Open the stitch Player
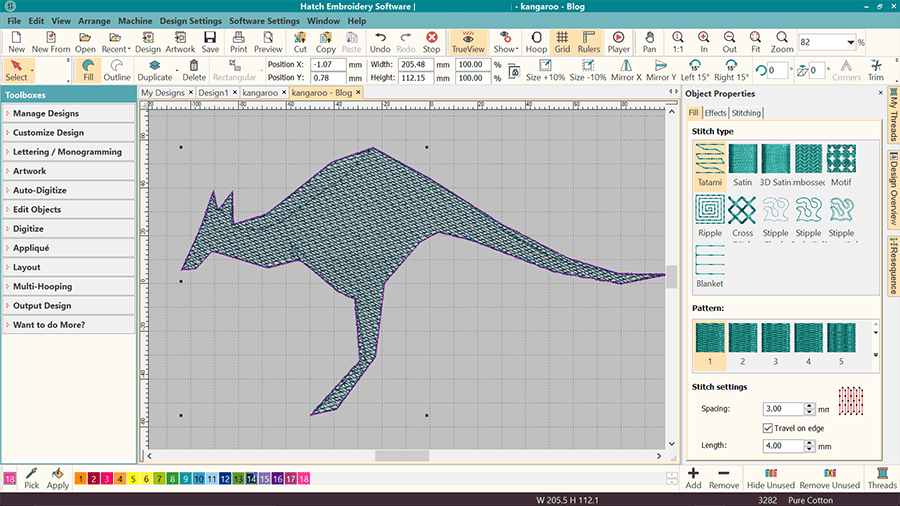Image resolution: width=900 pixels, height=506 pixels. coord(618,41)
